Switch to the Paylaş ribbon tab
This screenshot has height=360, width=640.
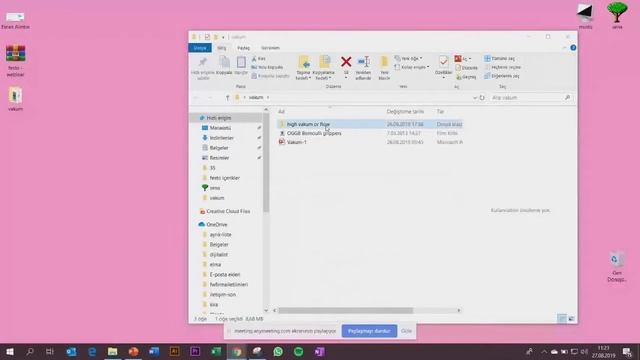[x=243, y=48]
